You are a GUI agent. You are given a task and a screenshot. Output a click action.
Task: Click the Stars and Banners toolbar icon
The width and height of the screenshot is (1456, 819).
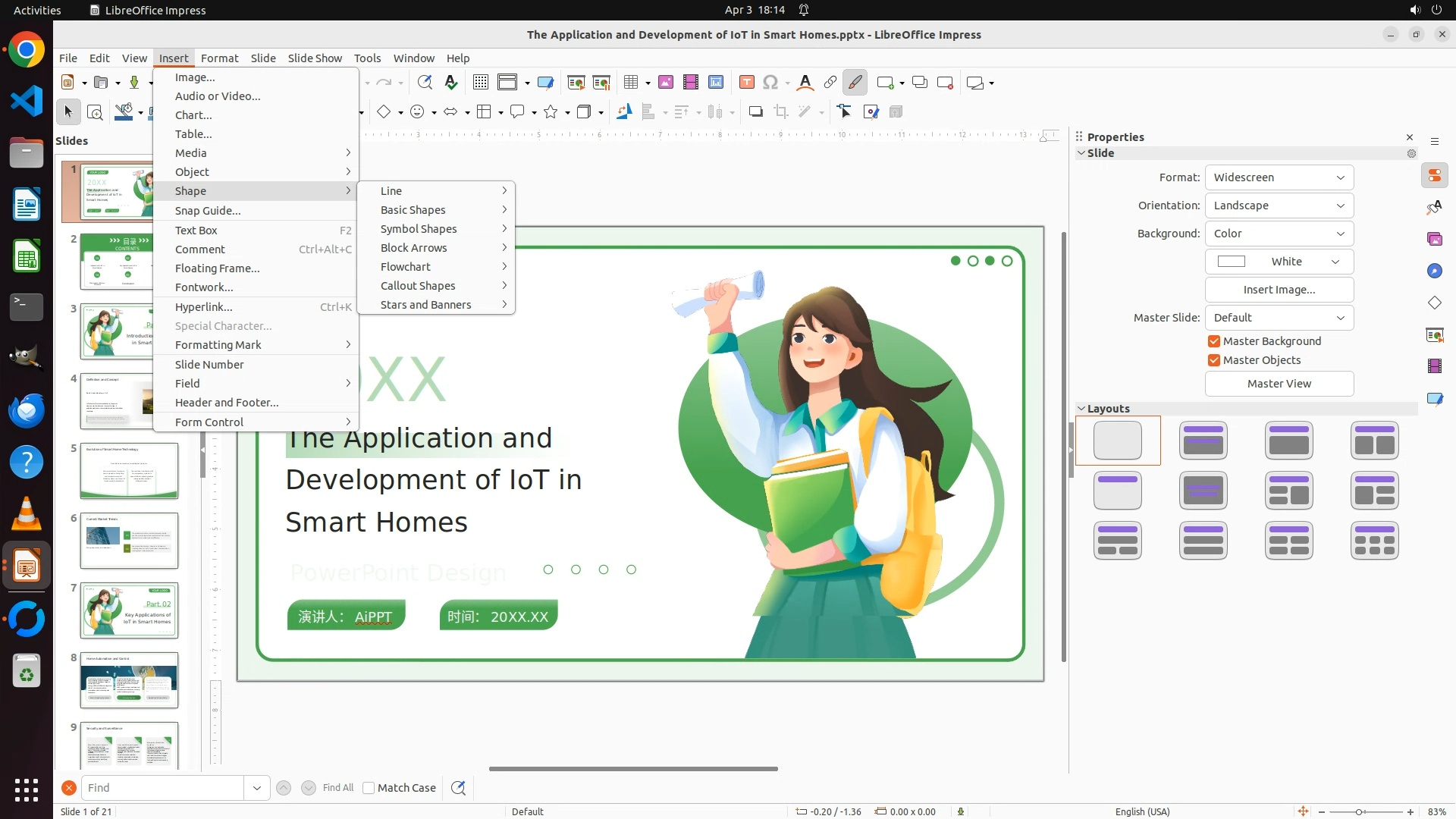(551, 112)
